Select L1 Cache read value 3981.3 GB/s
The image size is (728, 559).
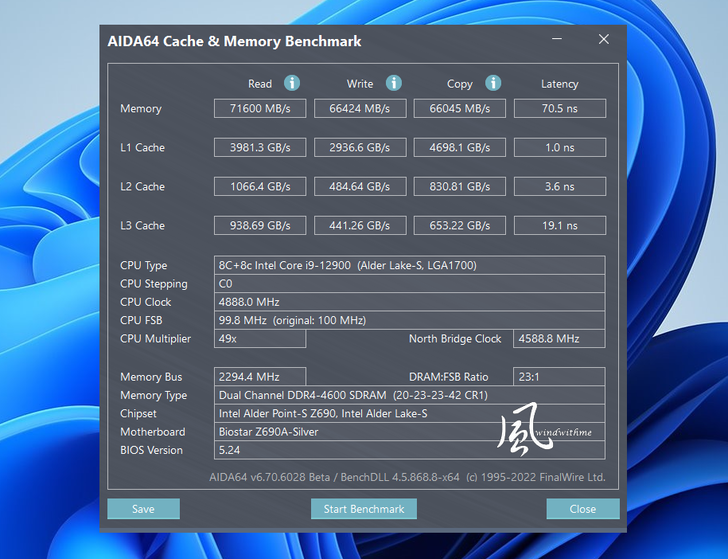tap(260, 147)
